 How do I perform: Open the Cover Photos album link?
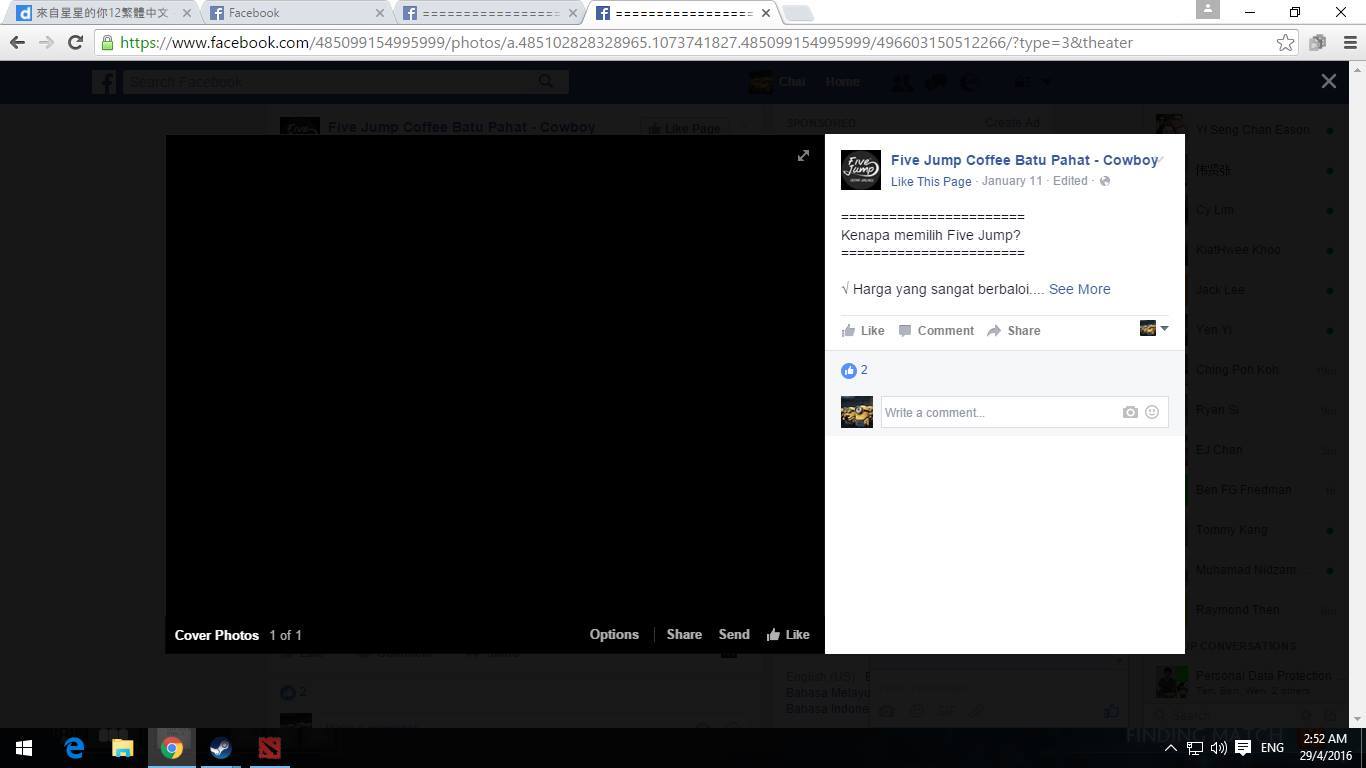(217, 635)
